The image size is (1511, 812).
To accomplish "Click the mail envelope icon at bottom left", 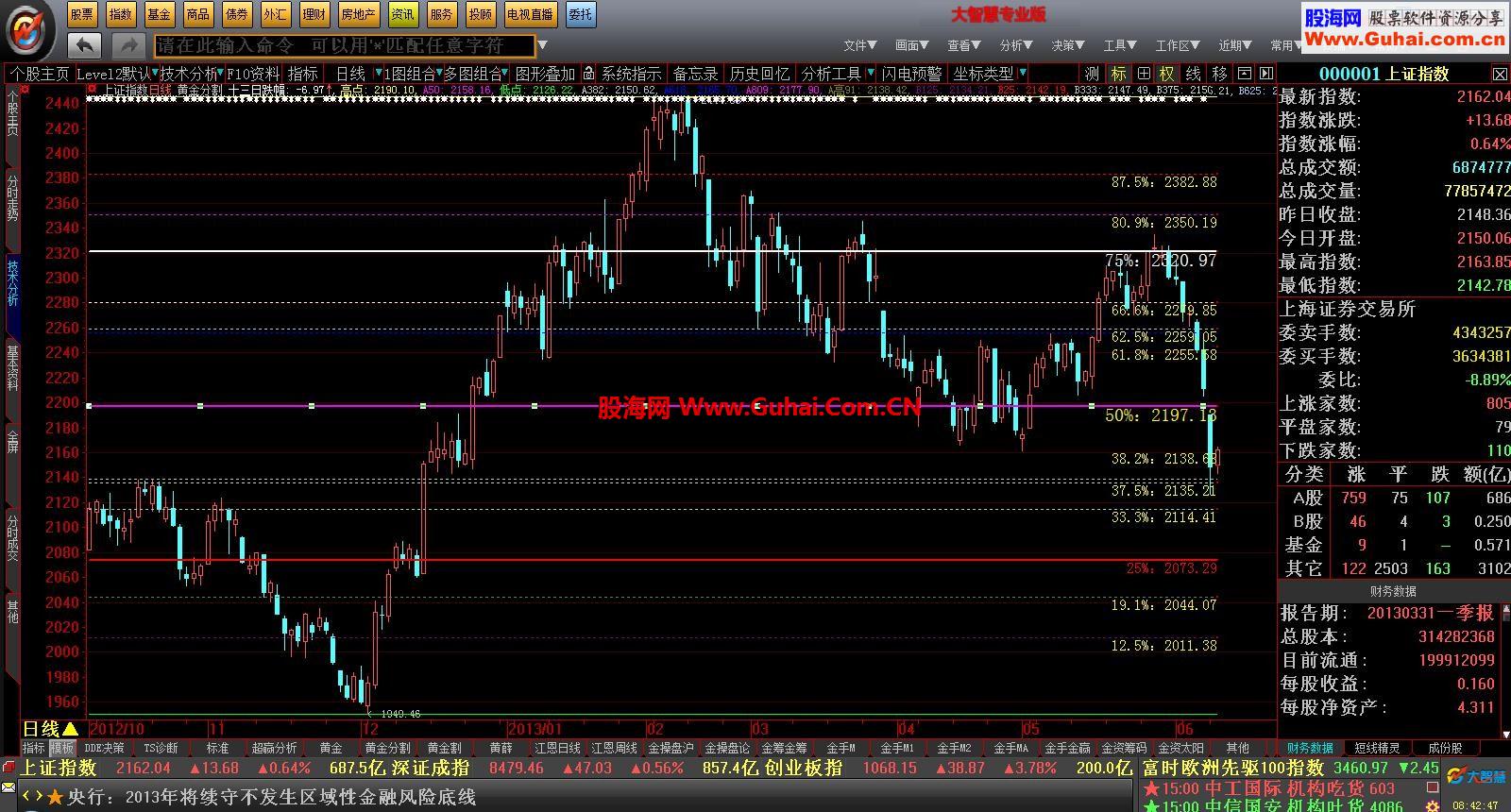I will tap(9, 787).
